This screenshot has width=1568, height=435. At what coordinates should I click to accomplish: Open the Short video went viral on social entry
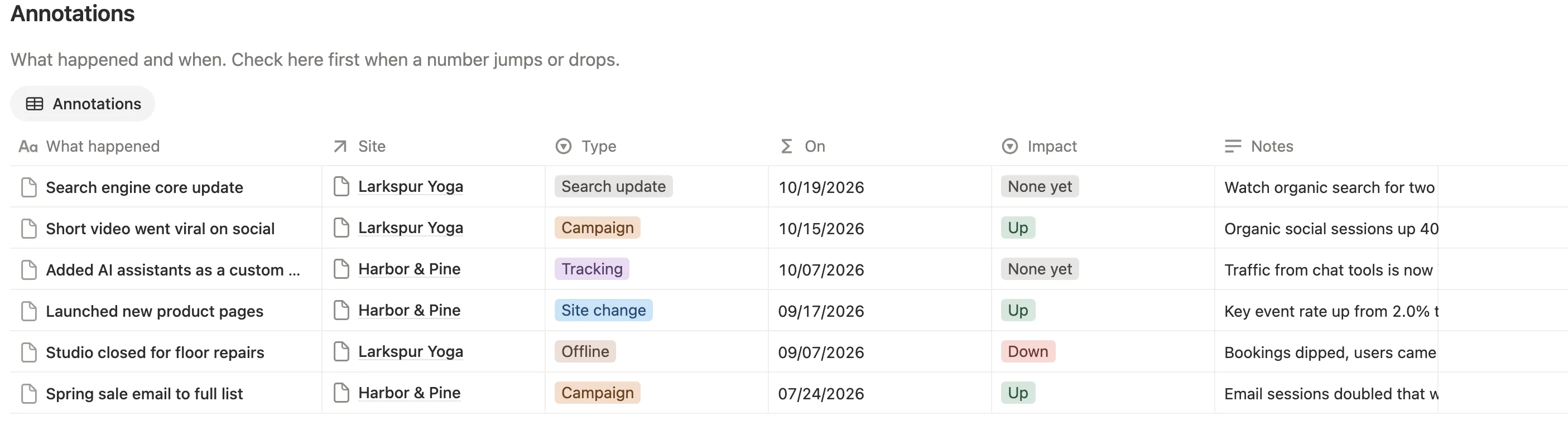tap(160, 229)
